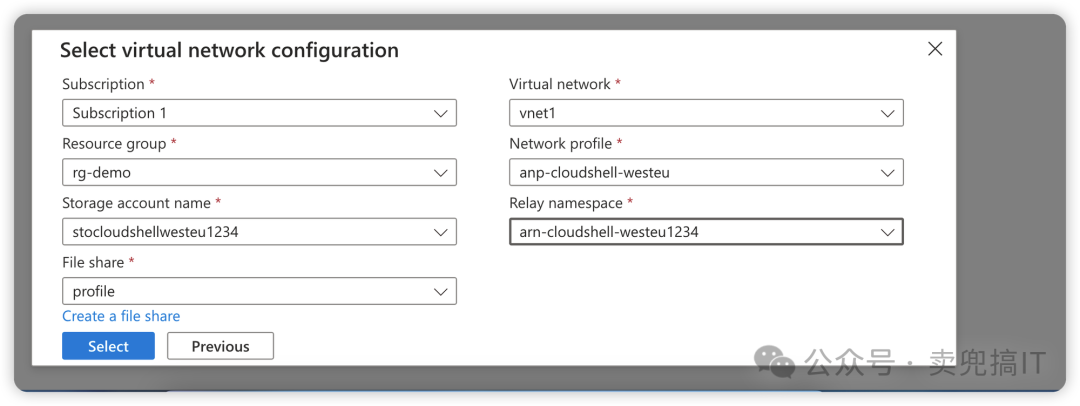Expand the Network profile dropdown
Screen dimensions: 1080x406
[706, 172]
